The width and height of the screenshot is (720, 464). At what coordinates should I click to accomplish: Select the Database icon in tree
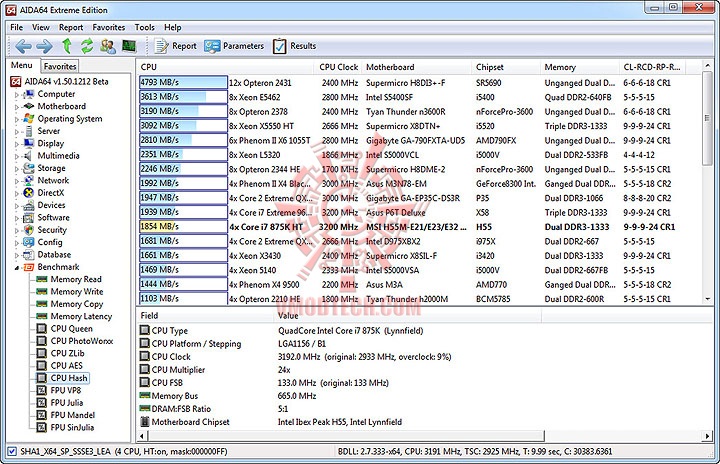tap(28, 255)
